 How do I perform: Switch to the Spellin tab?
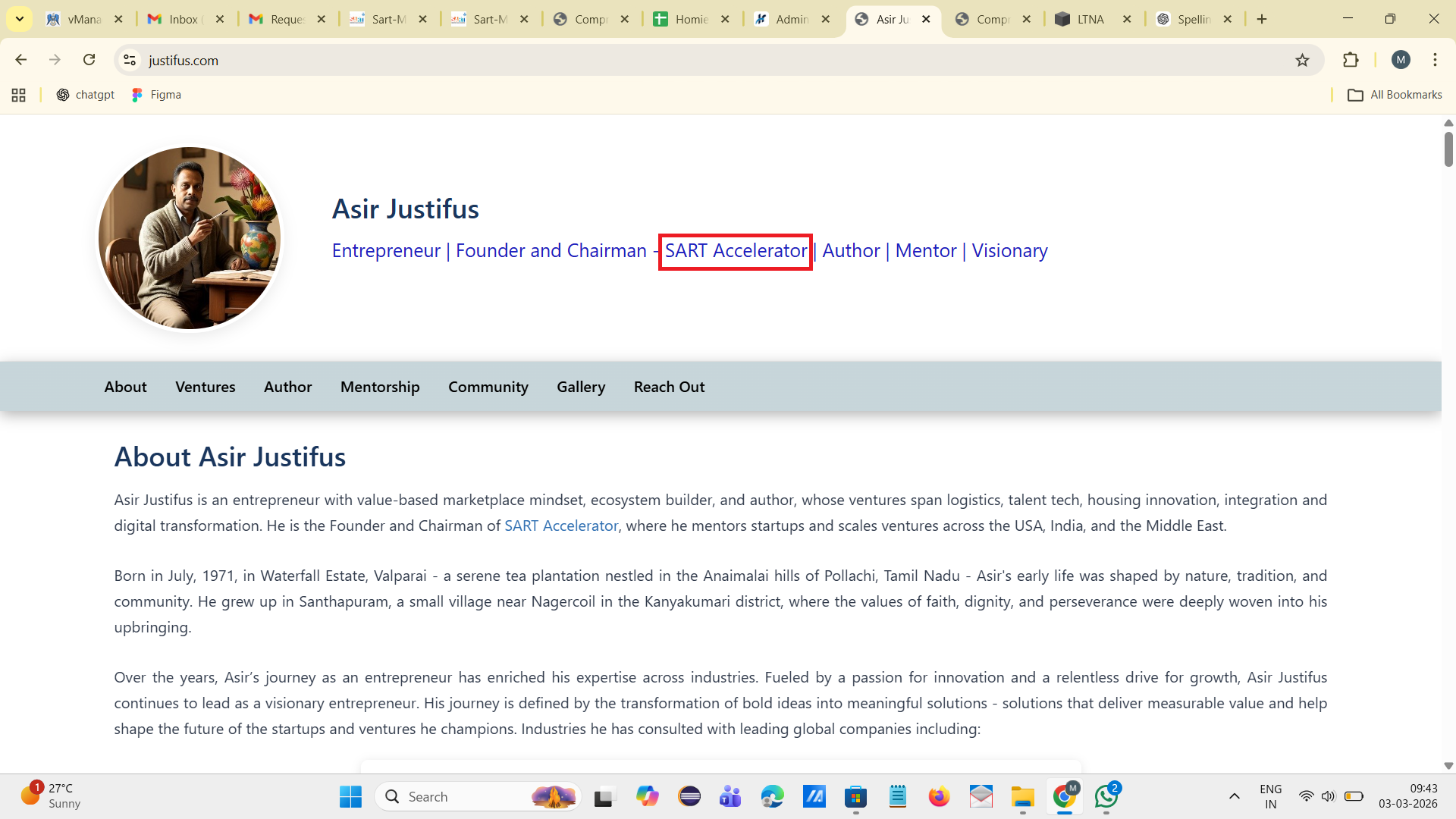pyautogui.click(x=1193, y=20)
